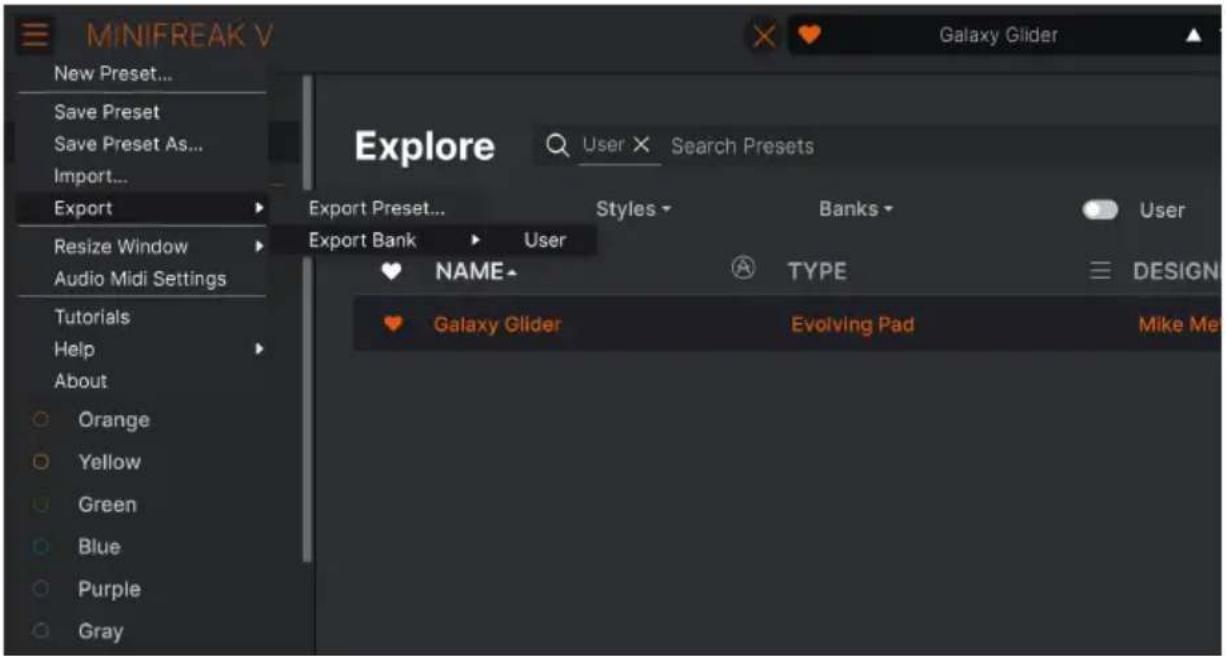Viewport: 1226px width, 656px height.
Task: Filter by liked heart column header
Action: [393, 271]
